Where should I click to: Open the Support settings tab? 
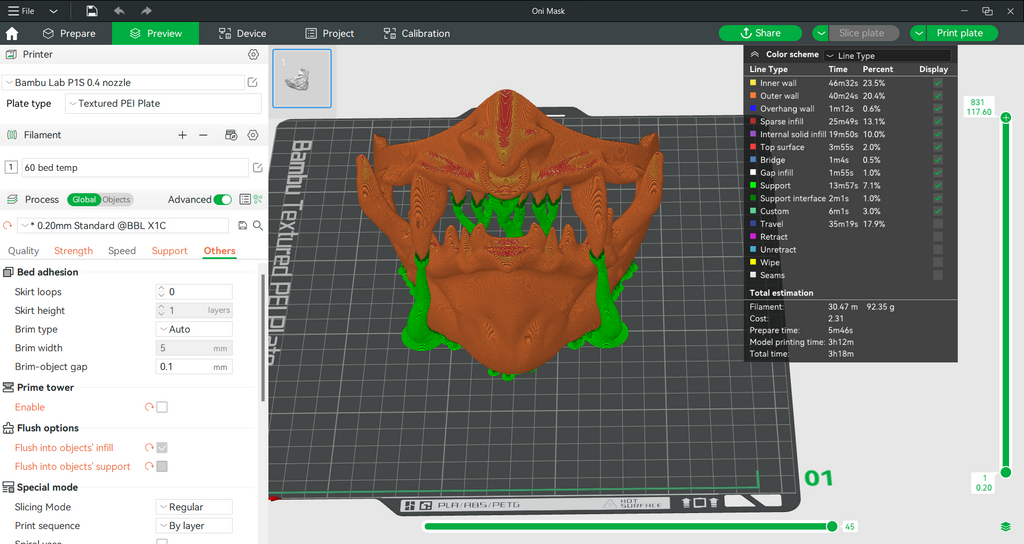point(169,251)
